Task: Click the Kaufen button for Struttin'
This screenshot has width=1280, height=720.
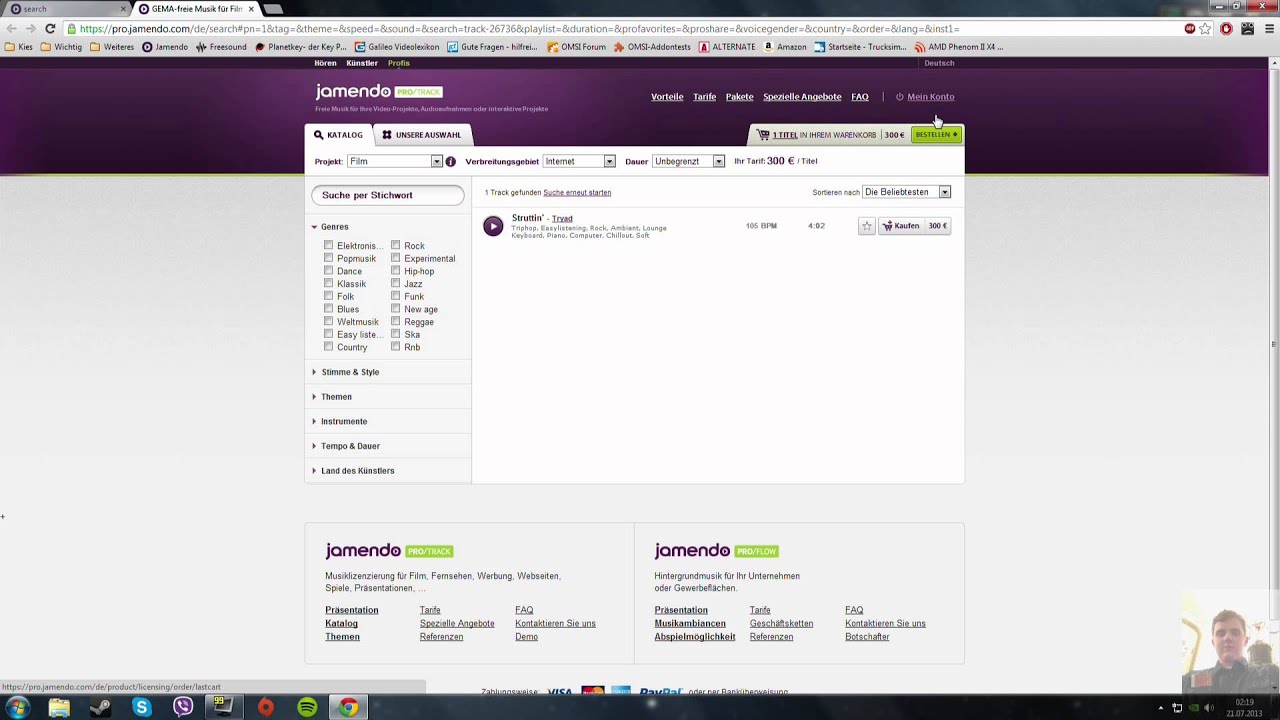Action: [914, 226]
